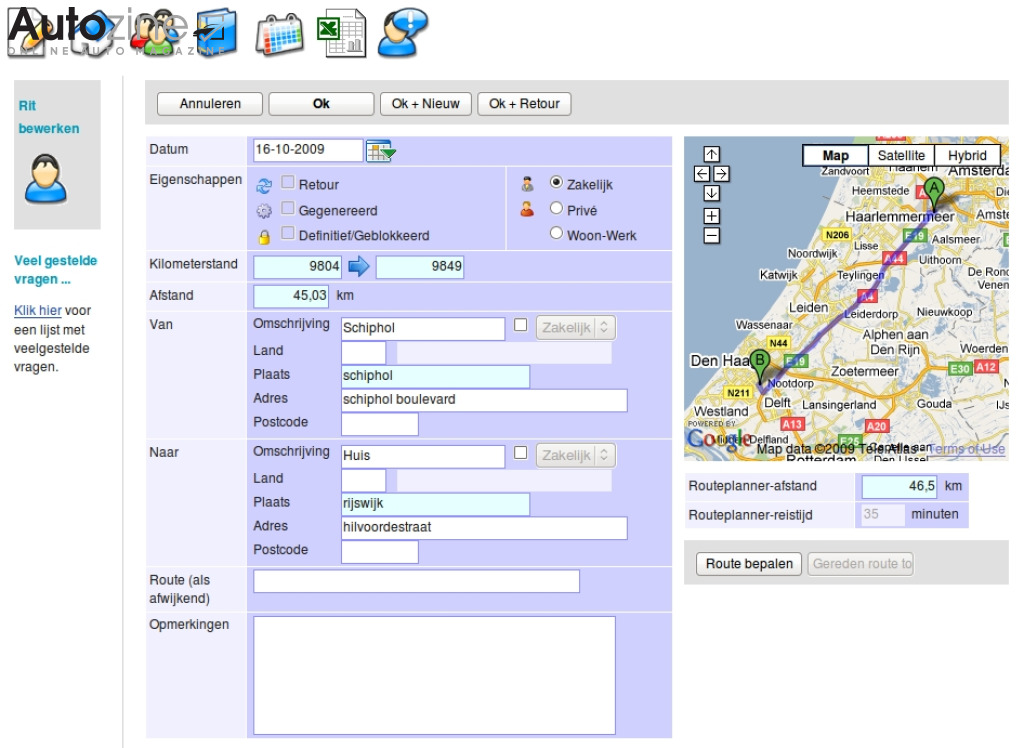Open the Zakelijk dropdown next to Huis
The height and width of the screenshot is (748, 1024).
(x=575, y=455)
